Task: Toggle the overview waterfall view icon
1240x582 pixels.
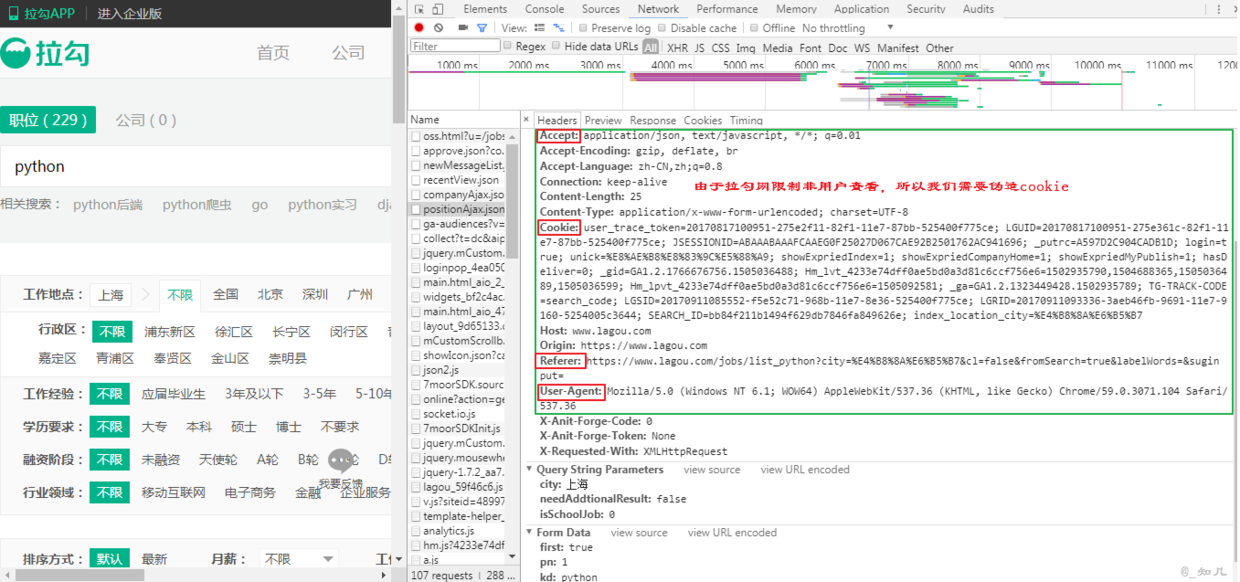Action: [558, 28]
